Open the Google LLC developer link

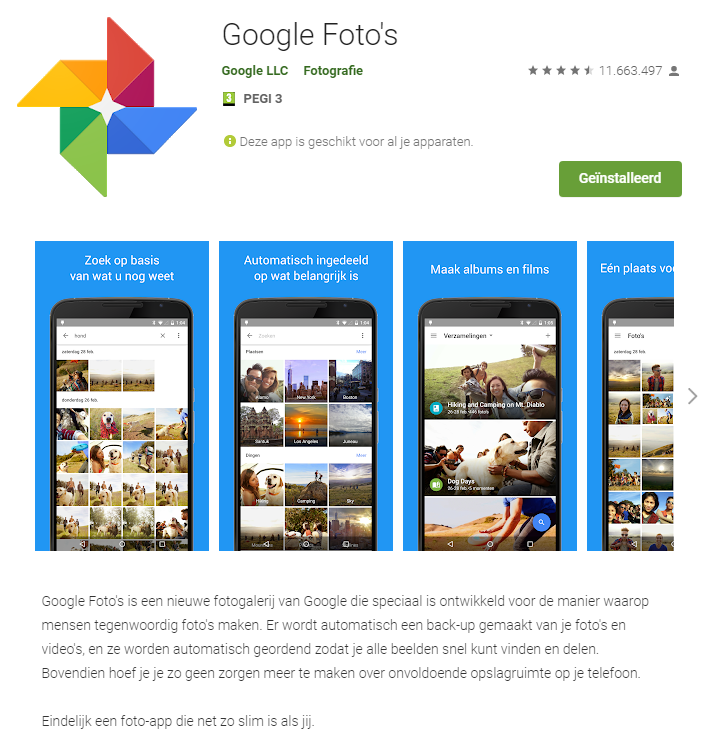255,71
